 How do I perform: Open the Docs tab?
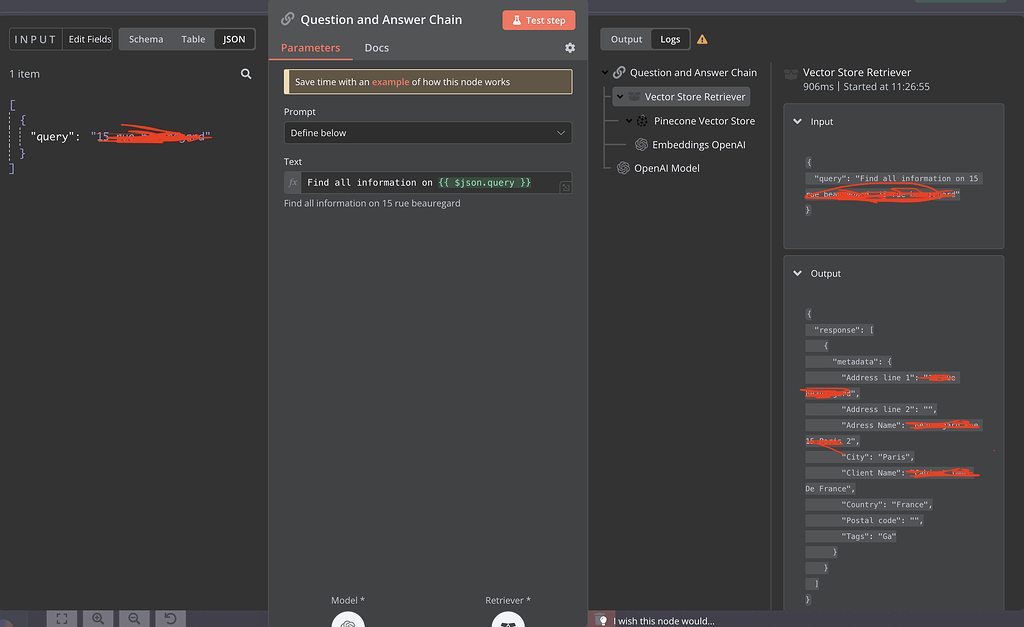coord(376,48)
